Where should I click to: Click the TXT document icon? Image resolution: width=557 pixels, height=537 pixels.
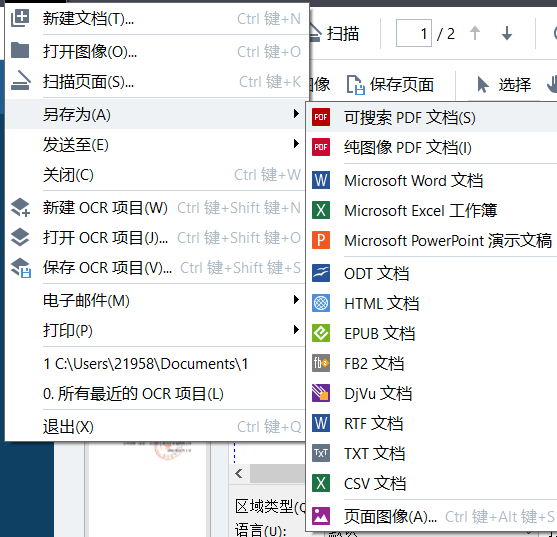pos(321,453)
